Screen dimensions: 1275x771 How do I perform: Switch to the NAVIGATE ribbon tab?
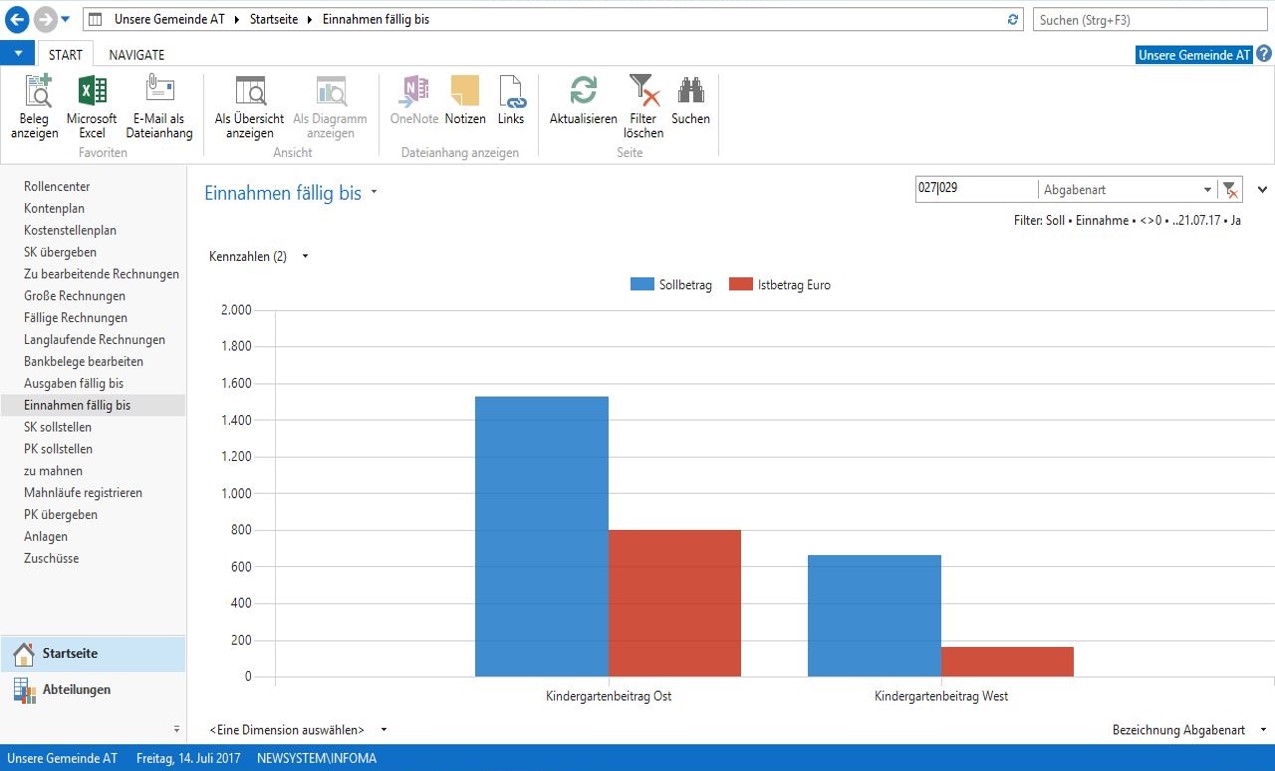coord(137,55)
